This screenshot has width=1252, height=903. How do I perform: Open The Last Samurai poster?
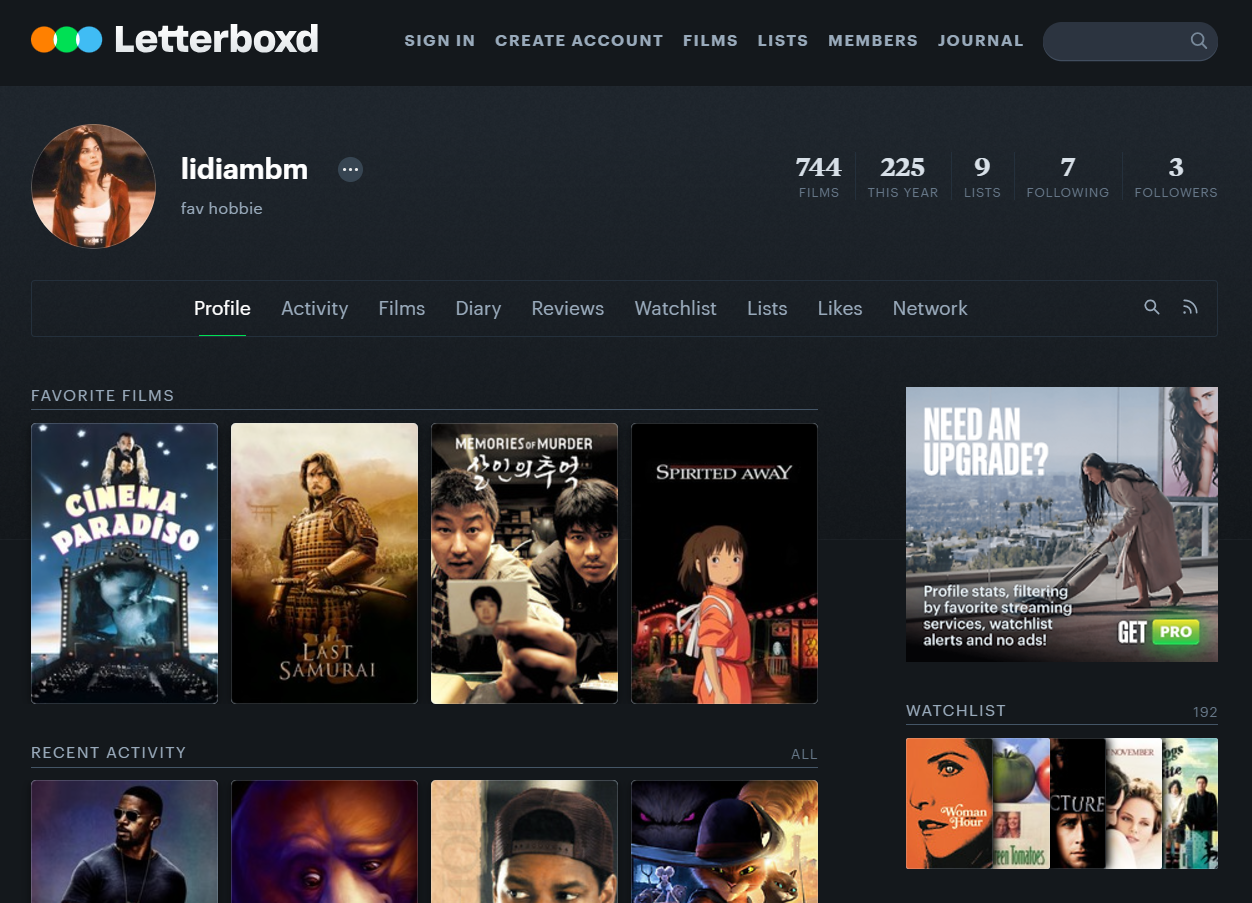(324, 563)
